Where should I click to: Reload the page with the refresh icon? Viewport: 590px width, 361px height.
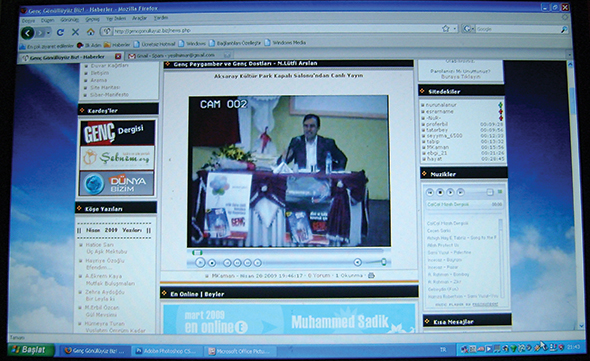(60, 32)
